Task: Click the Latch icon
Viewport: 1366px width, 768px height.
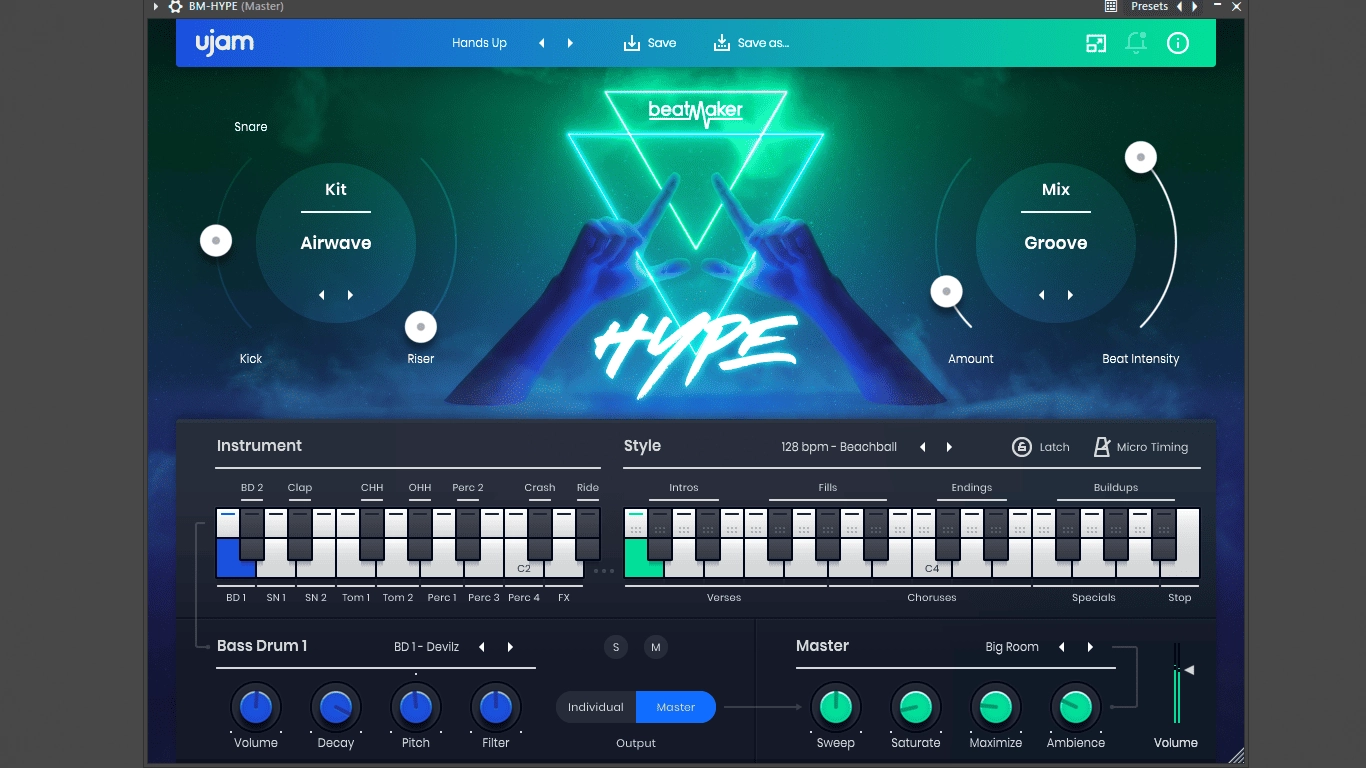Action: pyautogui.click(x=1021, y=447)
